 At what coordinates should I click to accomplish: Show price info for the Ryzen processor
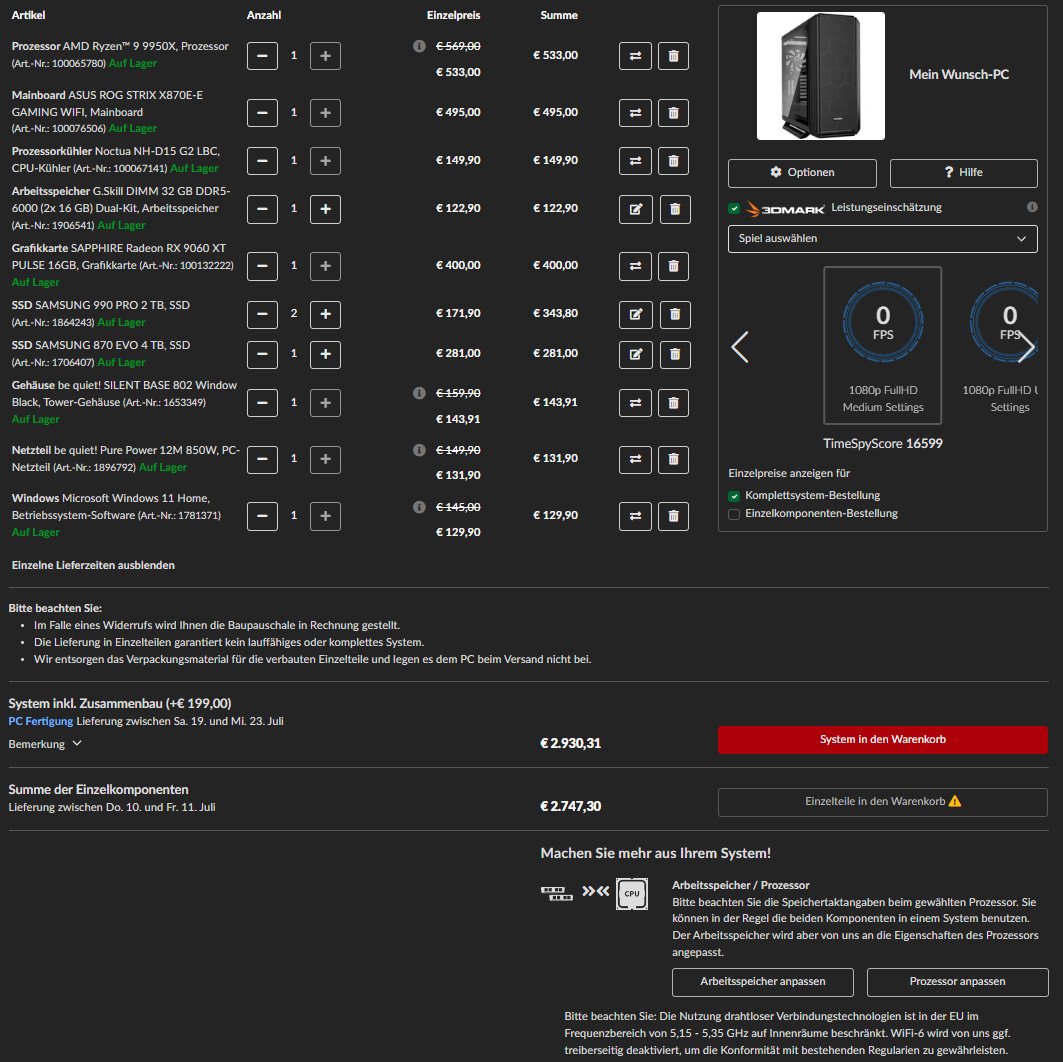point(419,46)
